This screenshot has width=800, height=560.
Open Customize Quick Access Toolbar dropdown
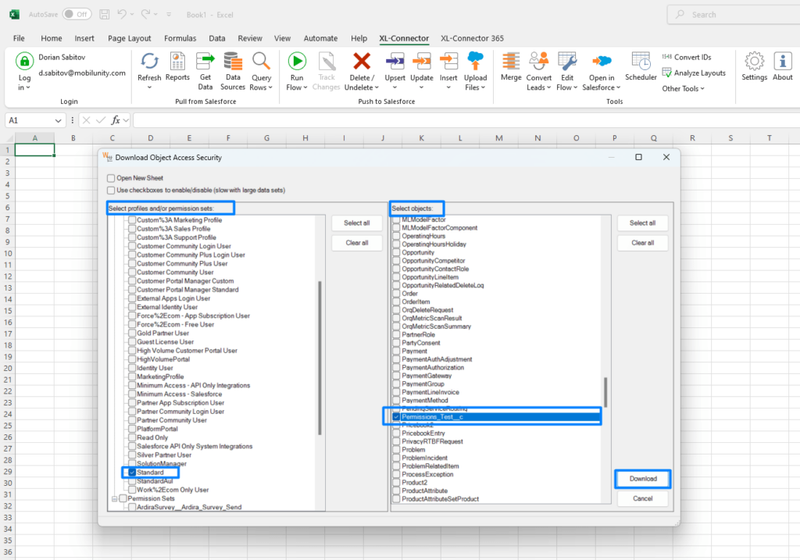pyautogui.click(x=169, y=14)
